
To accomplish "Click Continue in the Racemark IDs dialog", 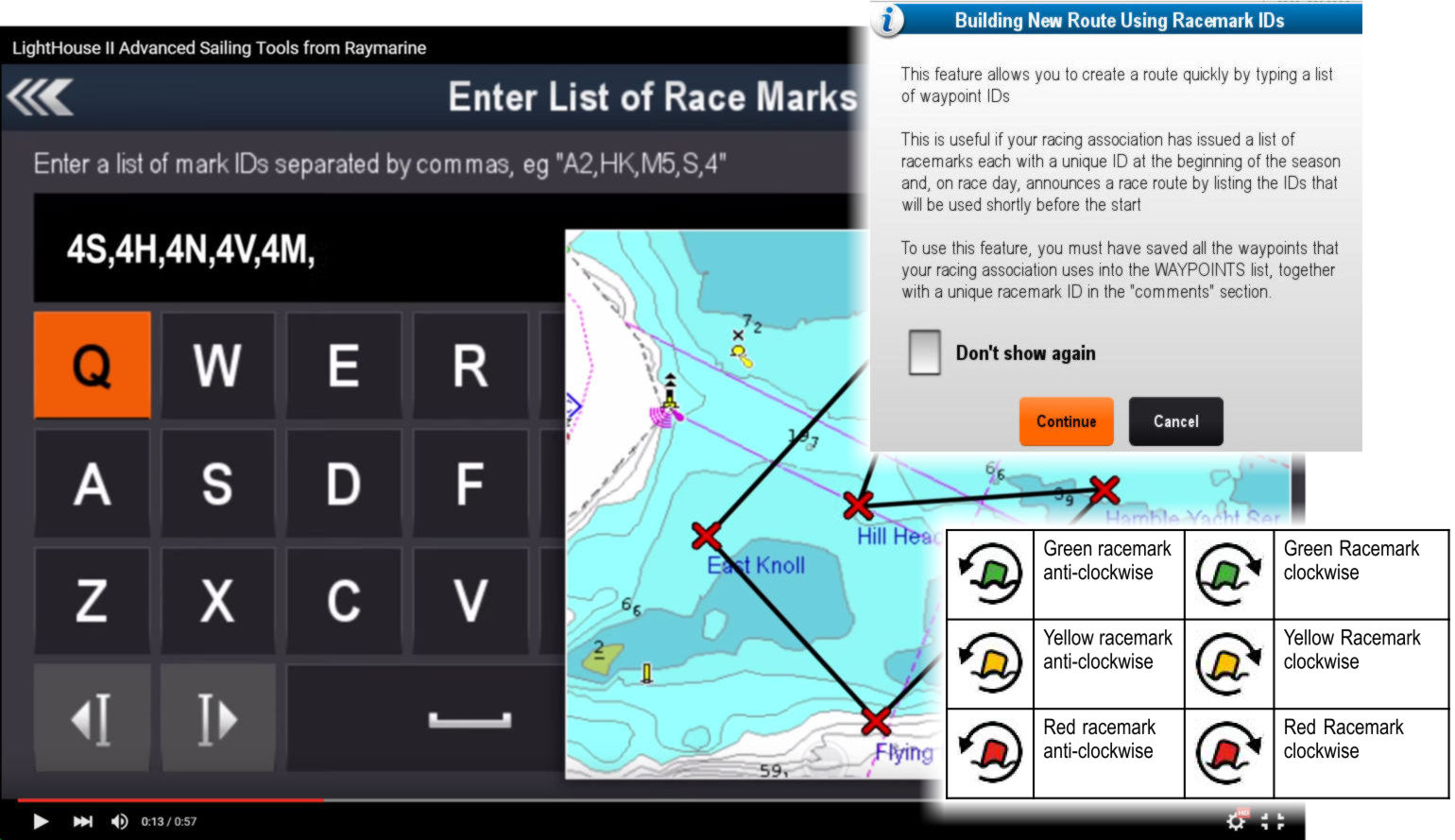I will (1067, 421).
